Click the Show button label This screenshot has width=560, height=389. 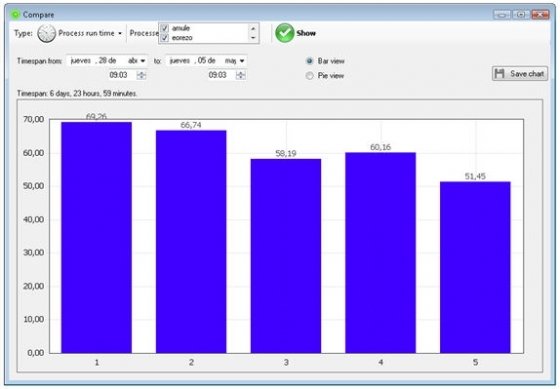306,33
